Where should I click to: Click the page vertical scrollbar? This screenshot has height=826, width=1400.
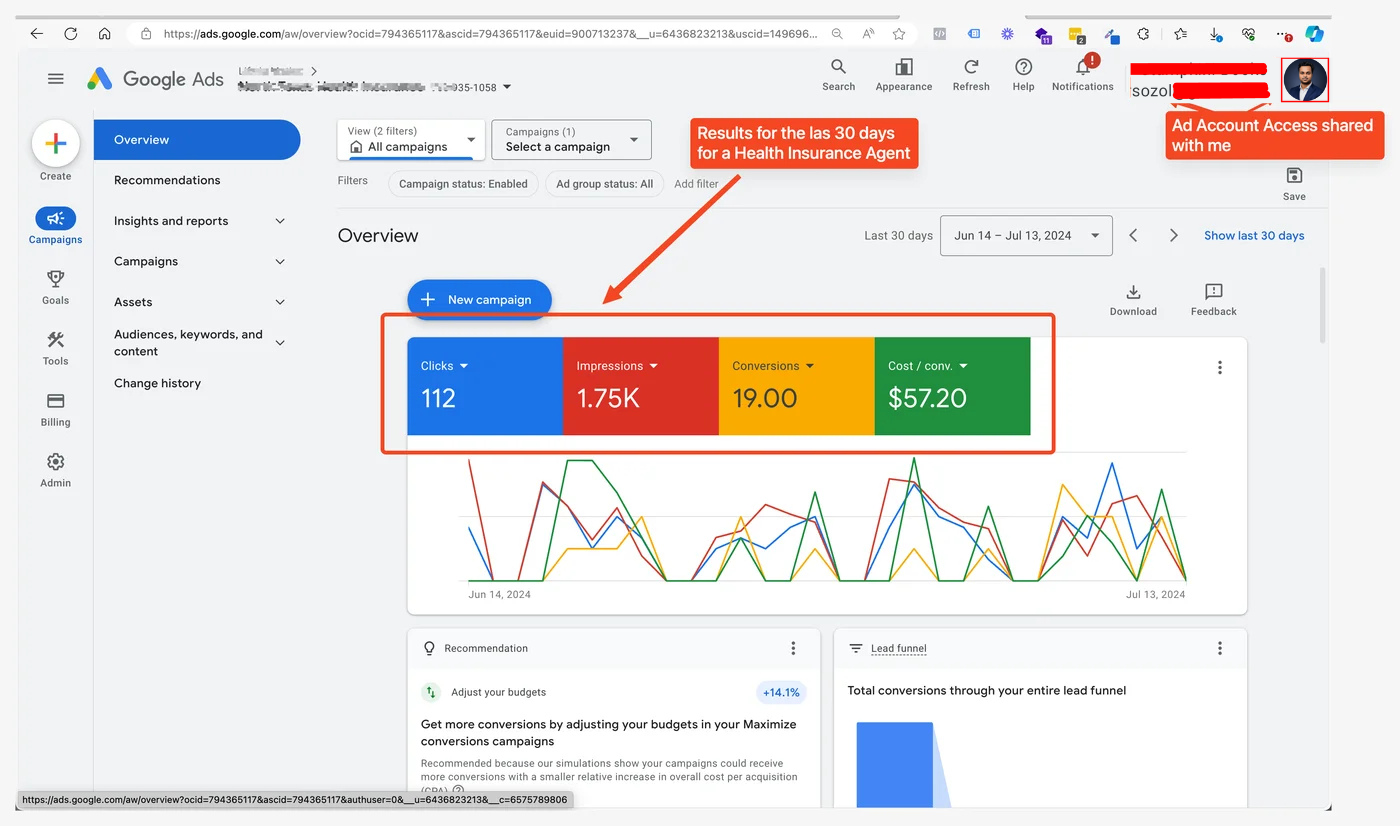click(x=1324, y=305)
